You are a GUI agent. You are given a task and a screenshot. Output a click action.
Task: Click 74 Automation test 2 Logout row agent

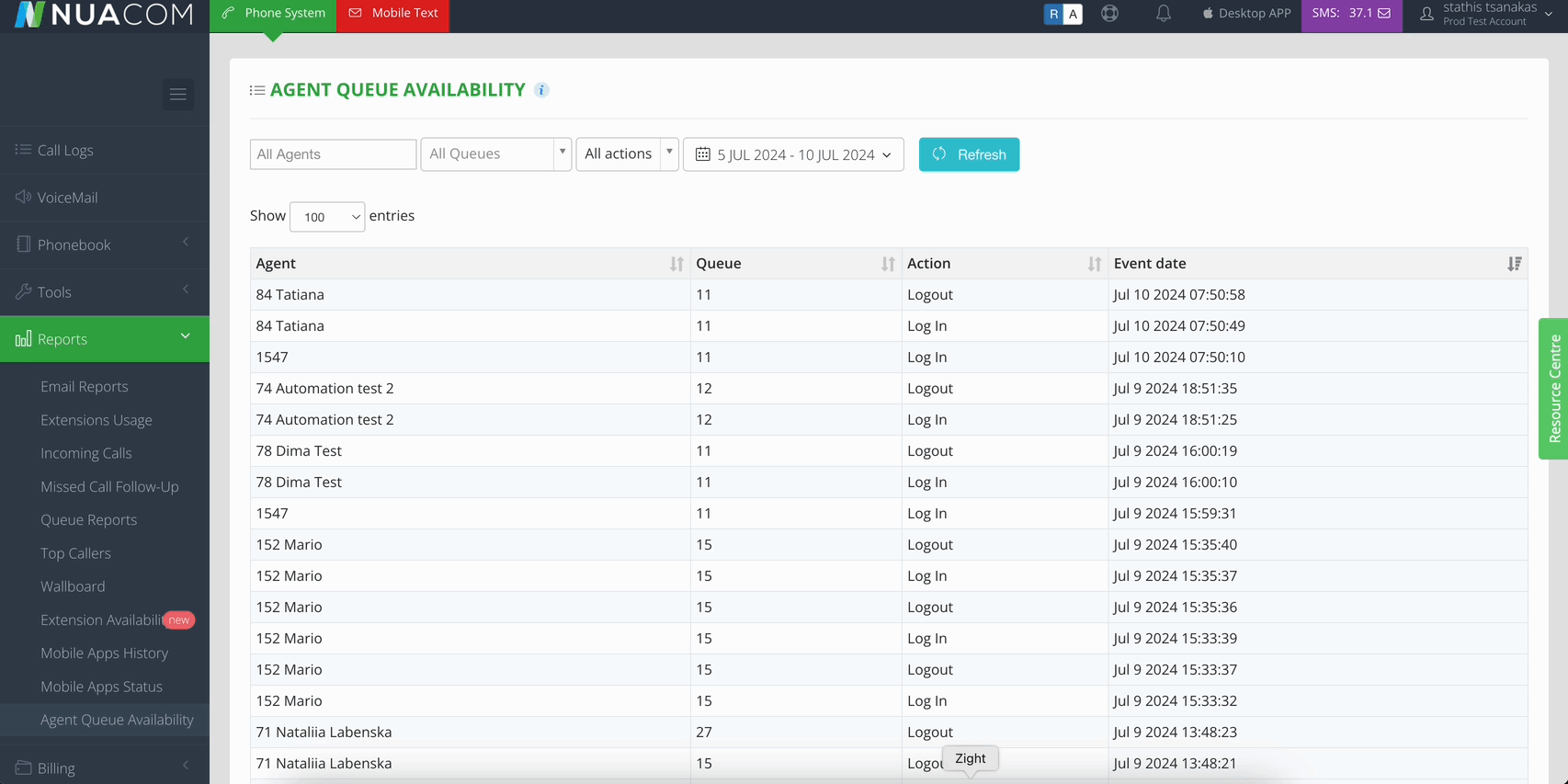click(324, 389)
